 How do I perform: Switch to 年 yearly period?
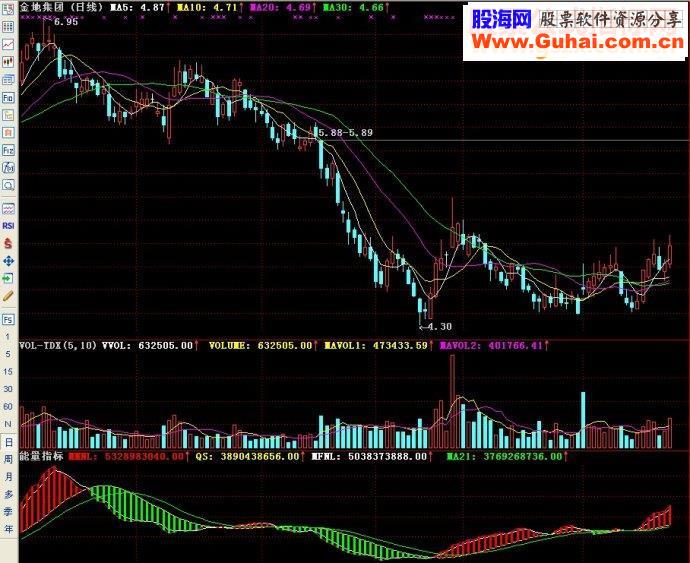point(8,529)
